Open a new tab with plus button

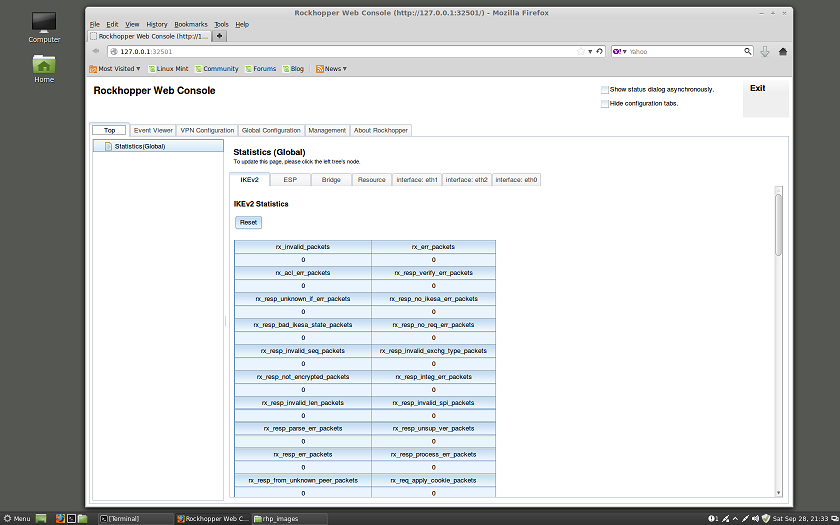(x=219, y=36)
